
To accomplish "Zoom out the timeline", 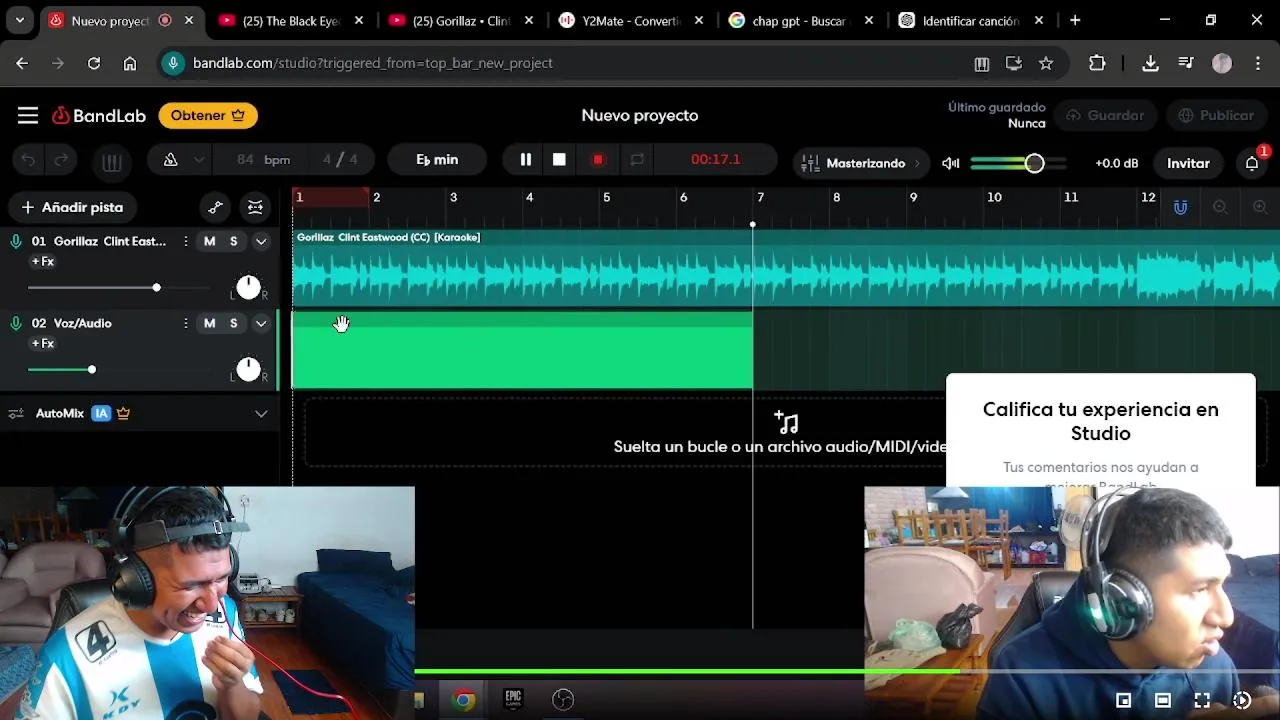I will pos(1220,208).
